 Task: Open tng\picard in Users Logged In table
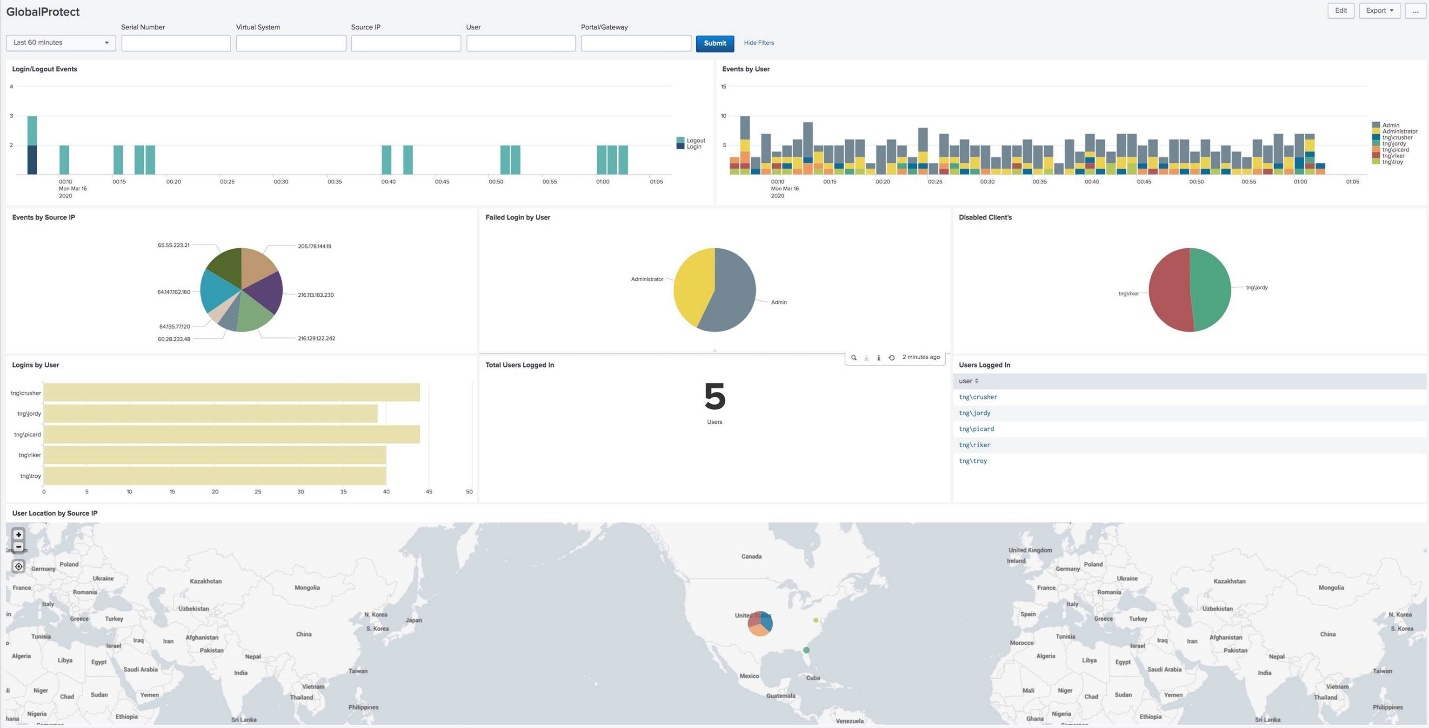[977, 429]
